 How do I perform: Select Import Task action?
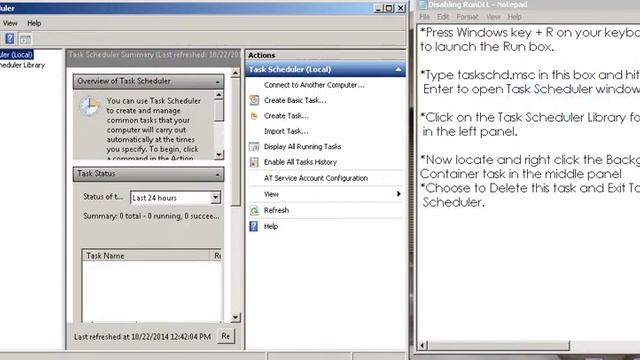click(x=286, y=131)
